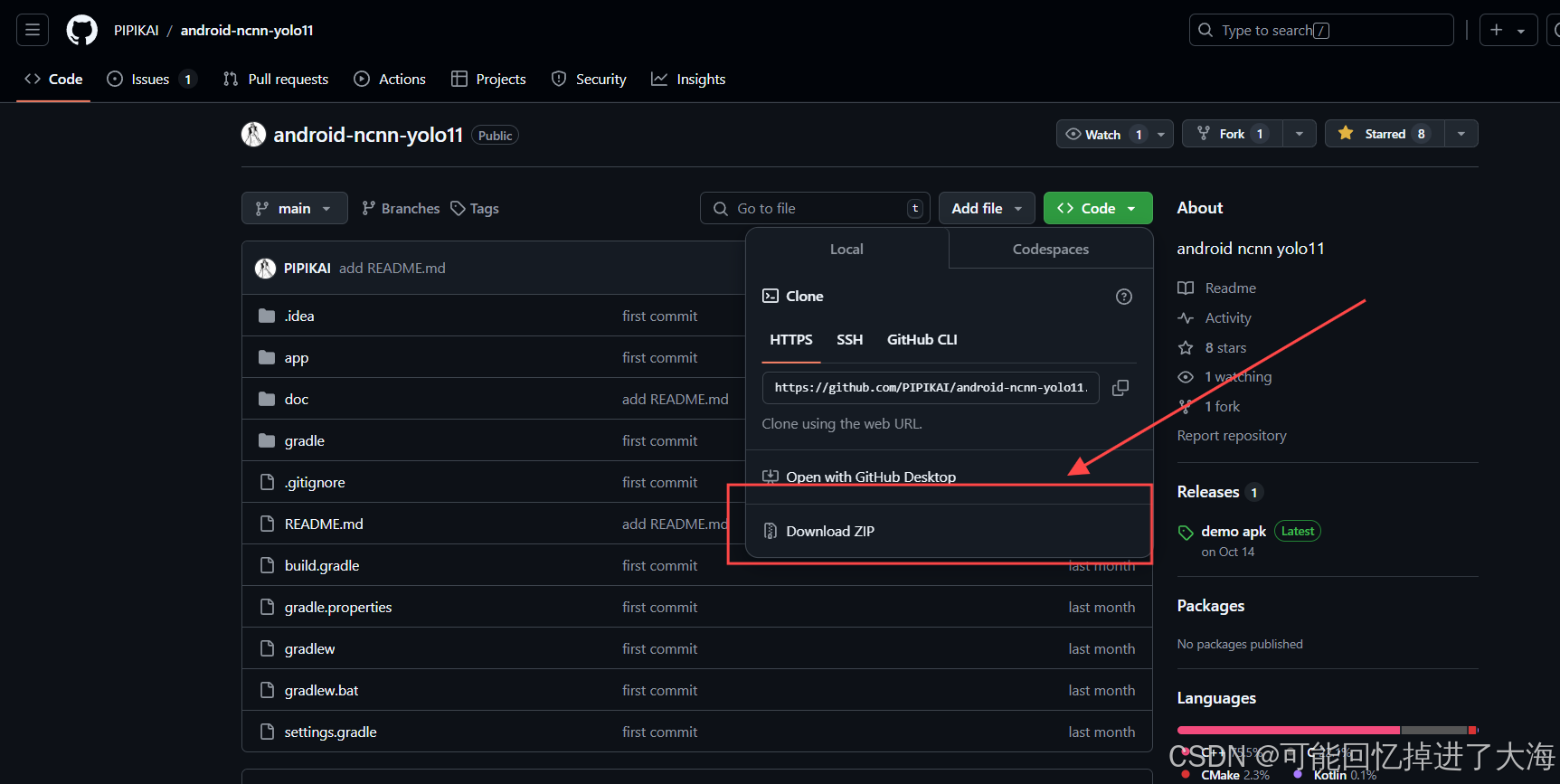1560x784 pixels.
Task: Open the app folder
Action: [297, 357]
